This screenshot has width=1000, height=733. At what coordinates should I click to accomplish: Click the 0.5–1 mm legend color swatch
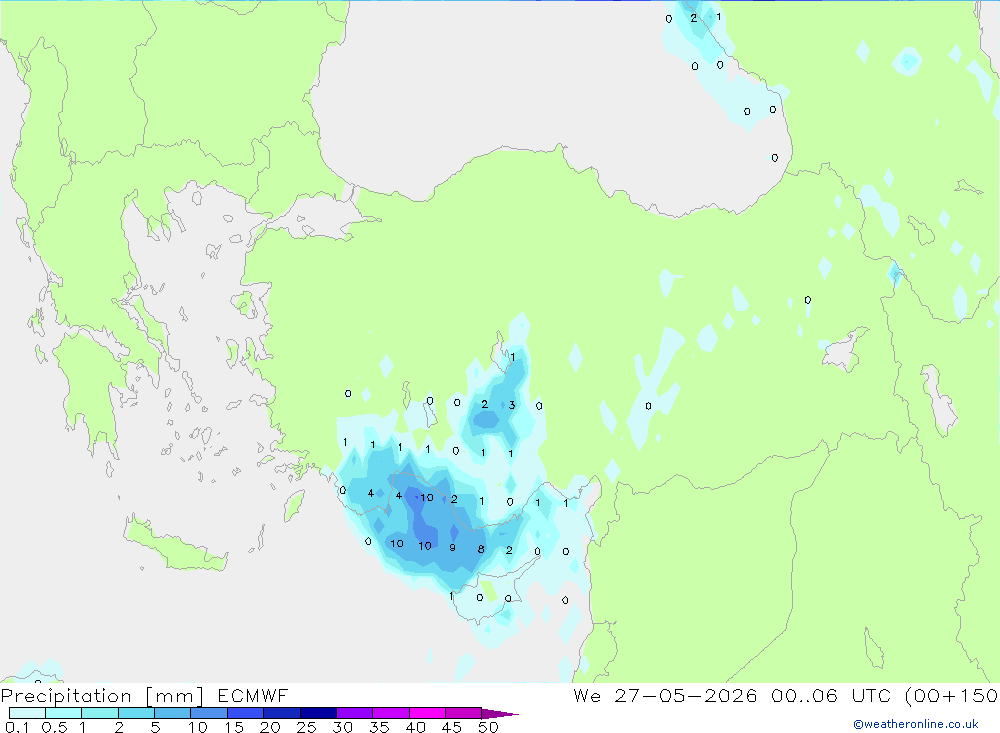63,713
